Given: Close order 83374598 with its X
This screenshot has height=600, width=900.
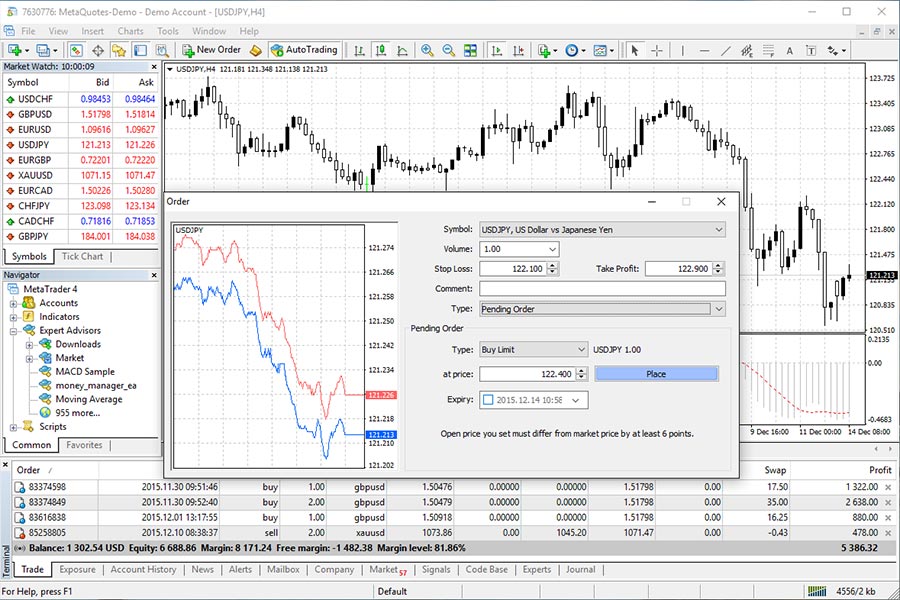Looking at the screenshot, I should 889,487.
